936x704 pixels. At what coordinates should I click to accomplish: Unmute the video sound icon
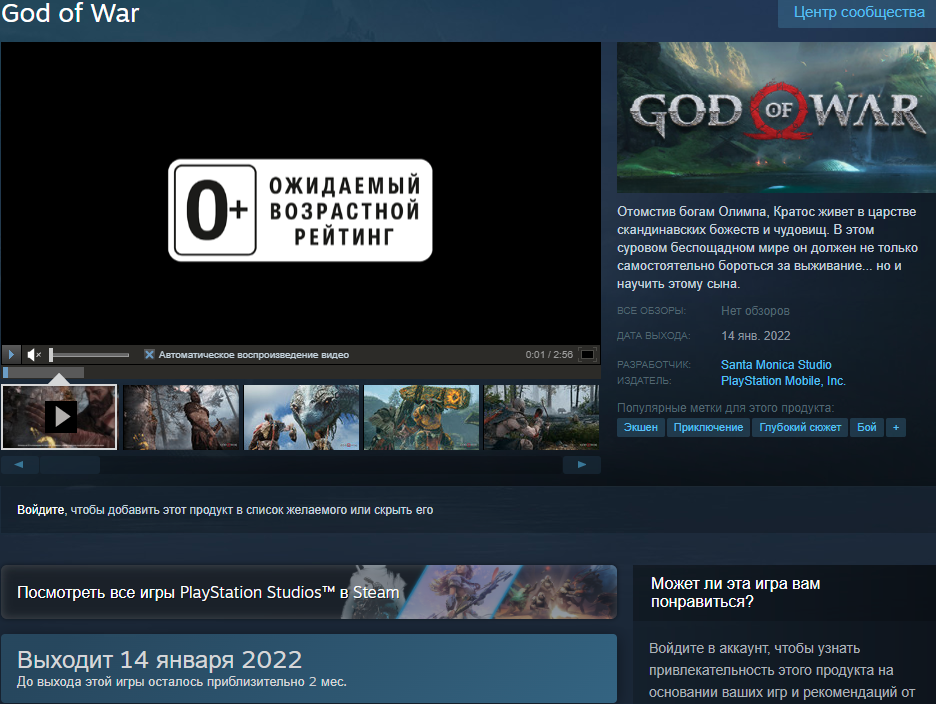[34, 355]
